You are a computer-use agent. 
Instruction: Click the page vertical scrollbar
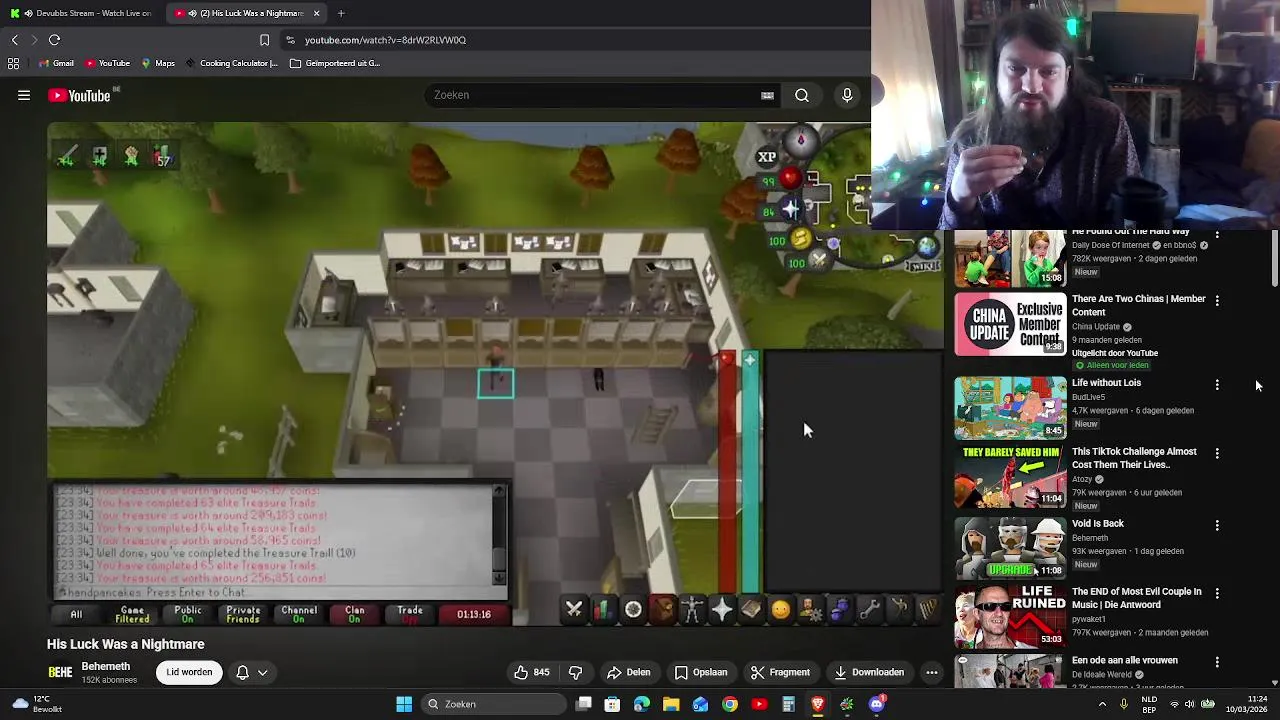pyautogui.click(x=1275, y=260)
